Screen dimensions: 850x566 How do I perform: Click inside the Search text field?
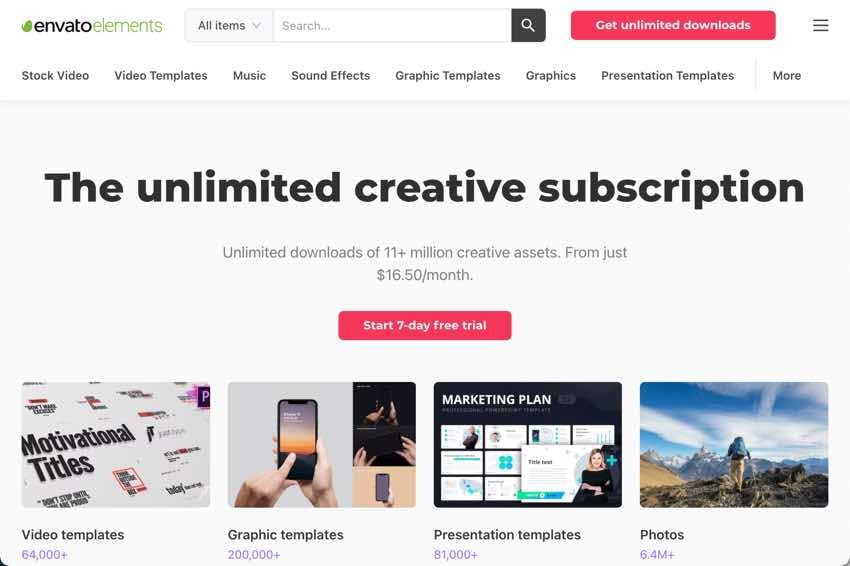pos(392,25)
